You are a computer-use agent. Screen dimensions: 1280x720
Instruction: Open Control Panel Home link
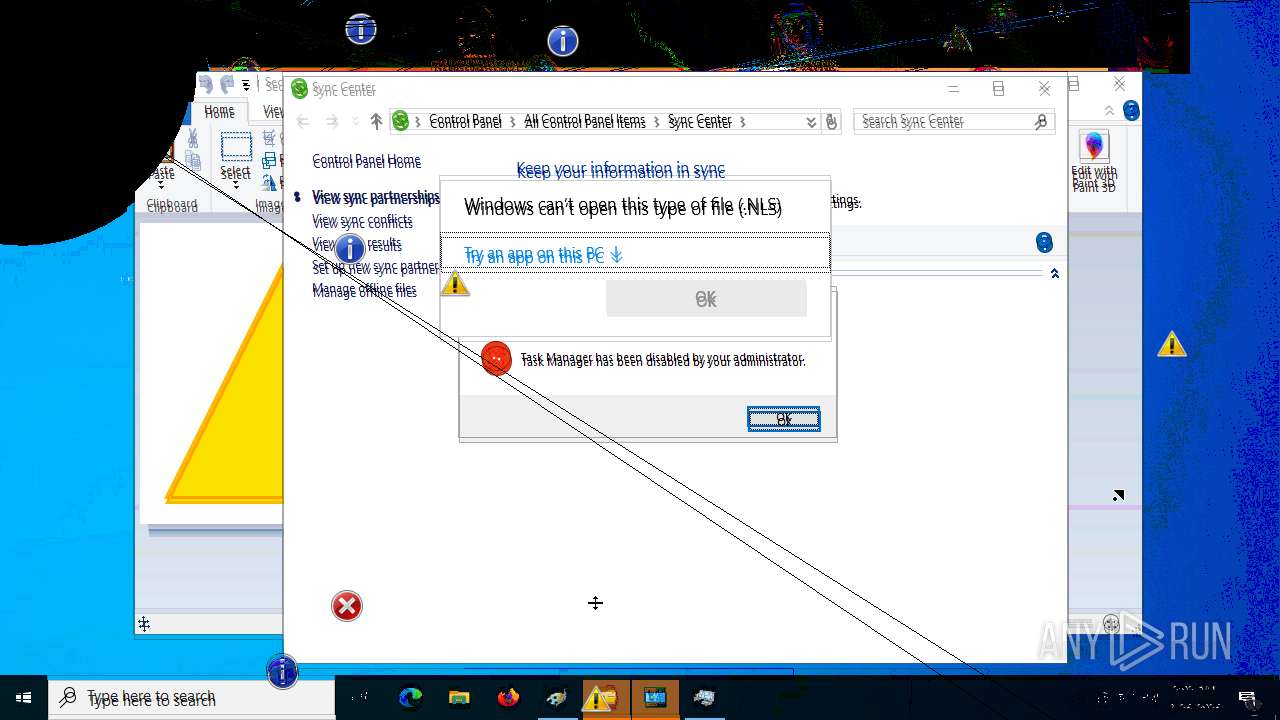click(366, 161)
